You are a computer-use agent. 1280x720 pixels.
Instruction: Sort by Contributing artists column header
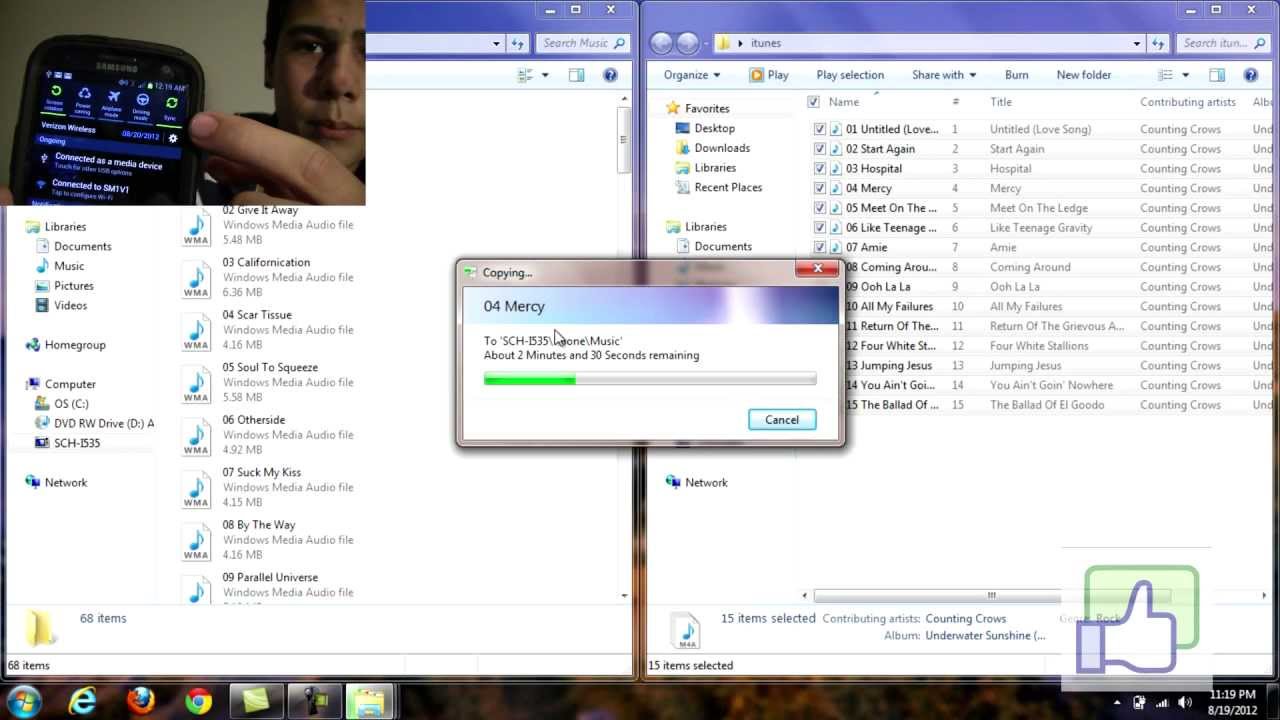tap(1188, 102)
